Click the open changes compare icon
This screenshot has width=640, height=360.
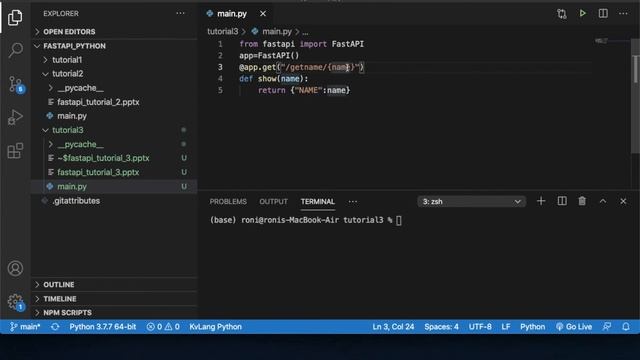pos(562,13)
